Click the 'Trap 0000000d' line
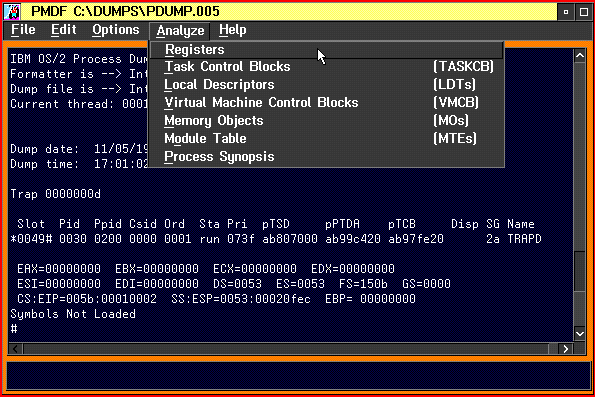595x397 pixels. click(55, 194)
